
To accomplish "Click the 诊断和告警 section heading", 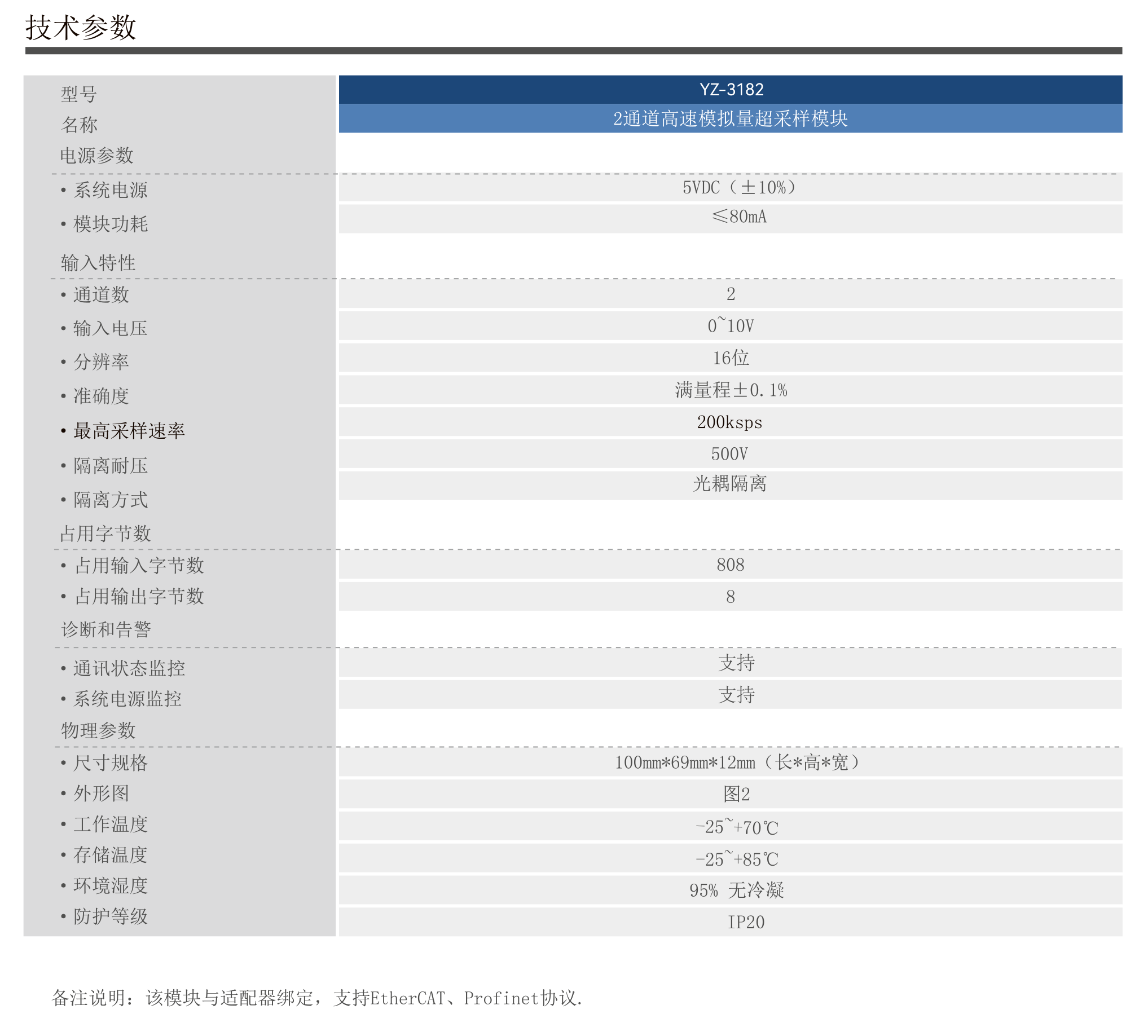I will (106, 629).
